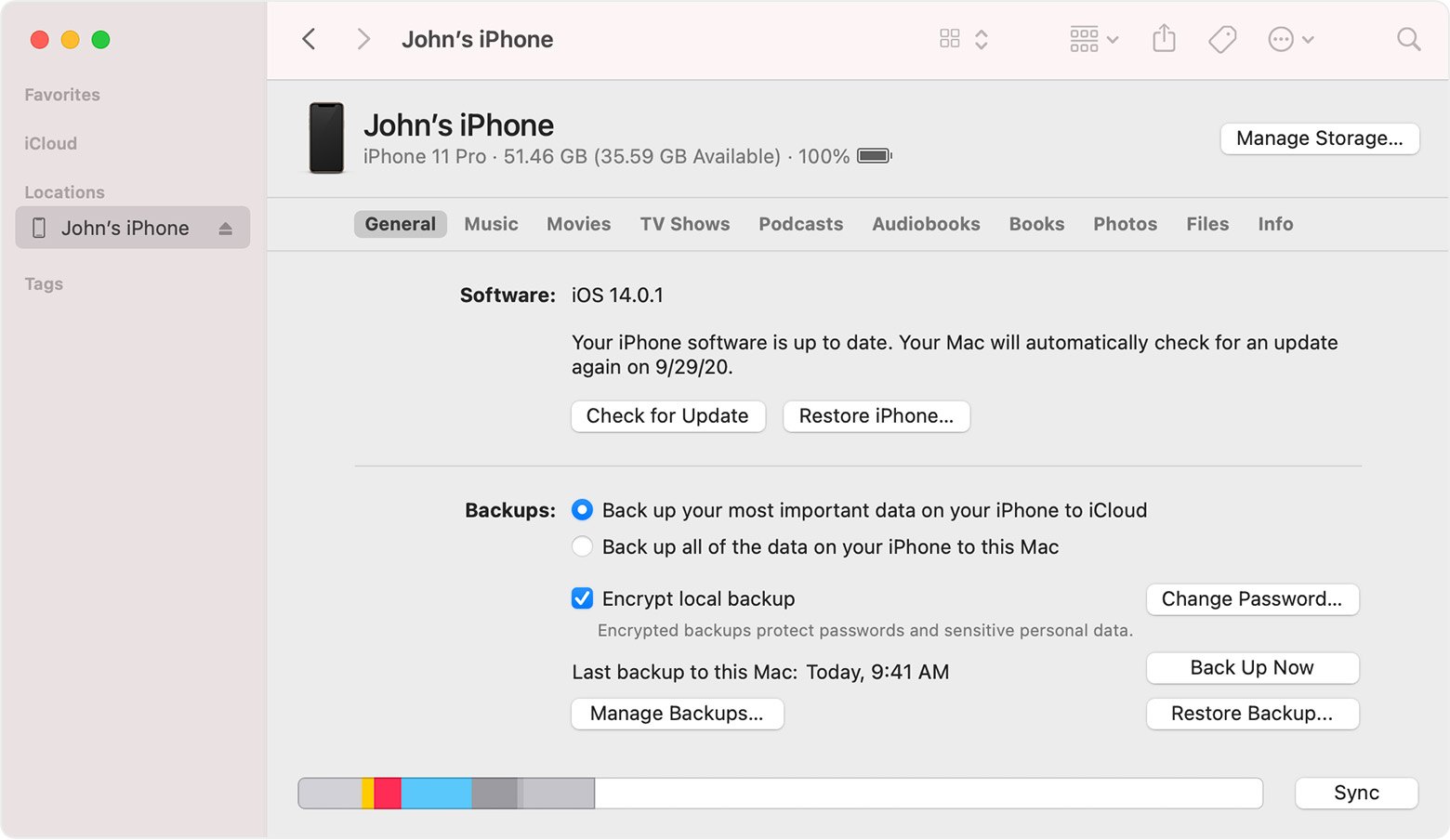Open the view switcher up-down arrows
Viewport: 1450px width, 840px height.
click(982, 39)
